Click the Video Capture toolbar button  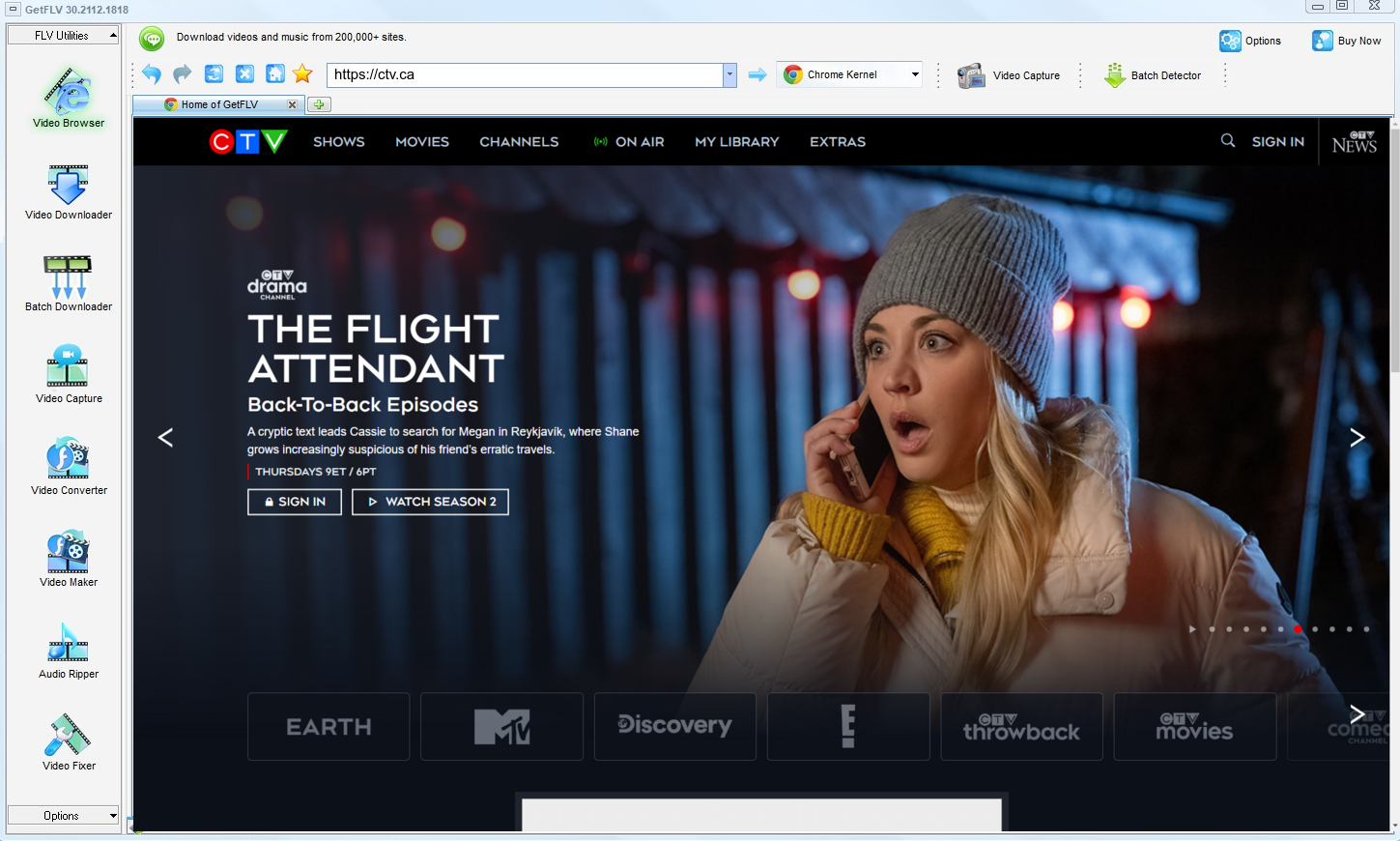click(1009, 75)
